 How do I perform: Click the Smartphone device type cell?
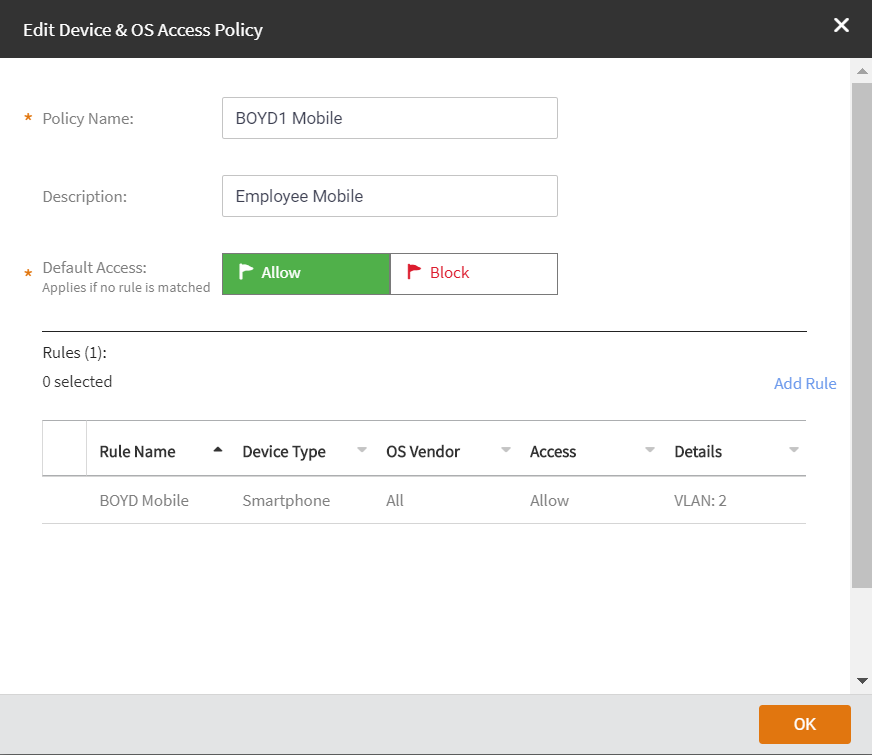point(286,500)
